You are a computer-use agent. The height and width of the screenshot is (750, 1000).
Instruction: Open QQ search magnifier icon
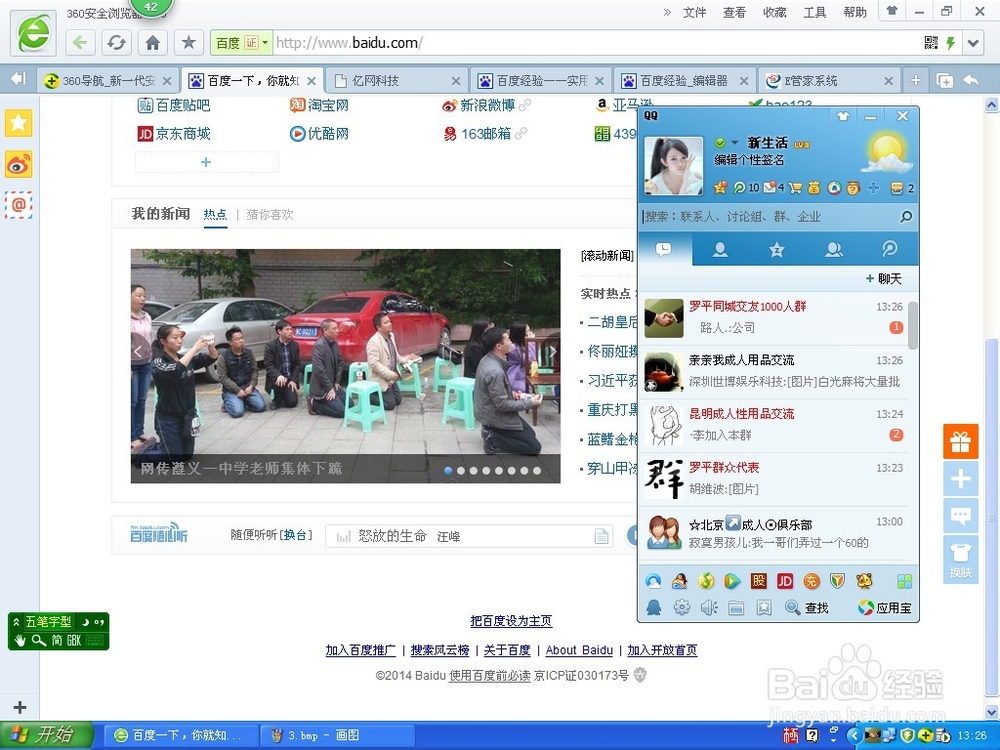[x=906, y=217]
